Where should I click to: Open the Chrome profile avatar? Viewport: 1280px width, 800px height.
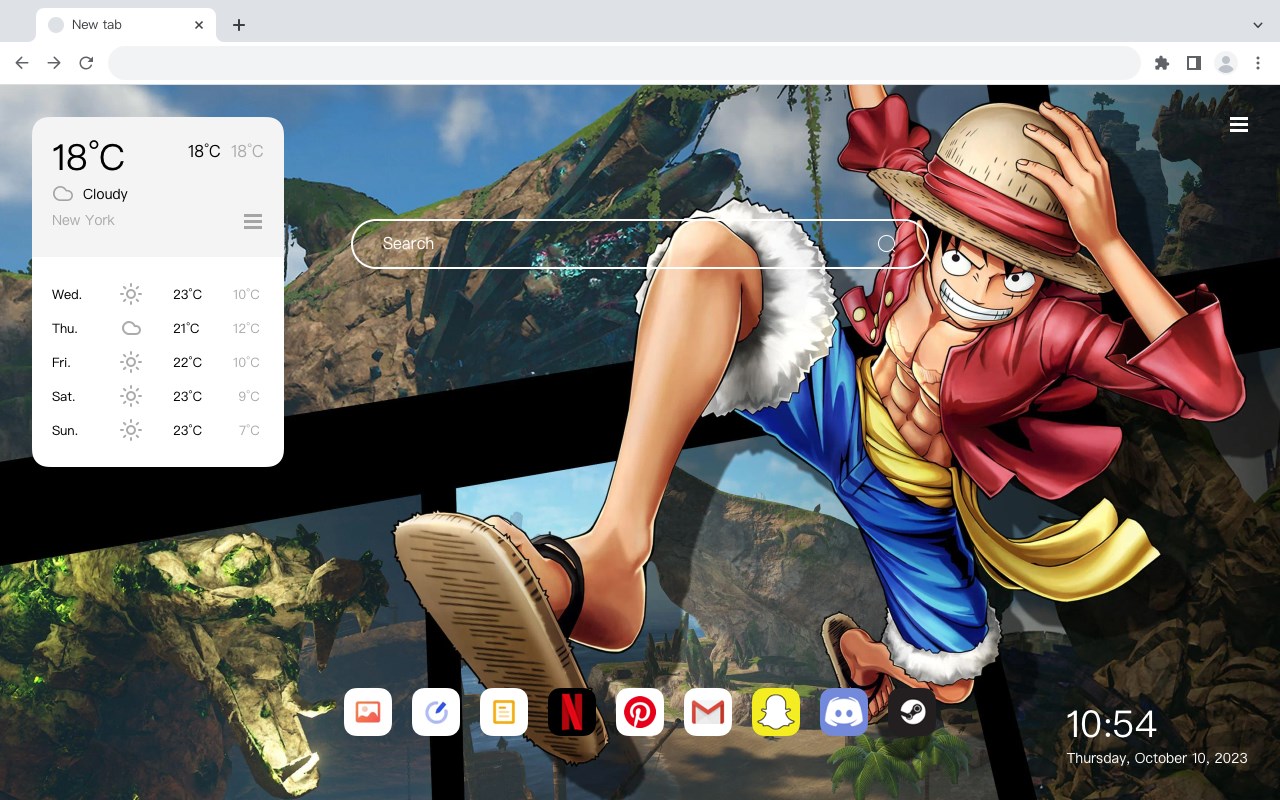click(1226, 63)
